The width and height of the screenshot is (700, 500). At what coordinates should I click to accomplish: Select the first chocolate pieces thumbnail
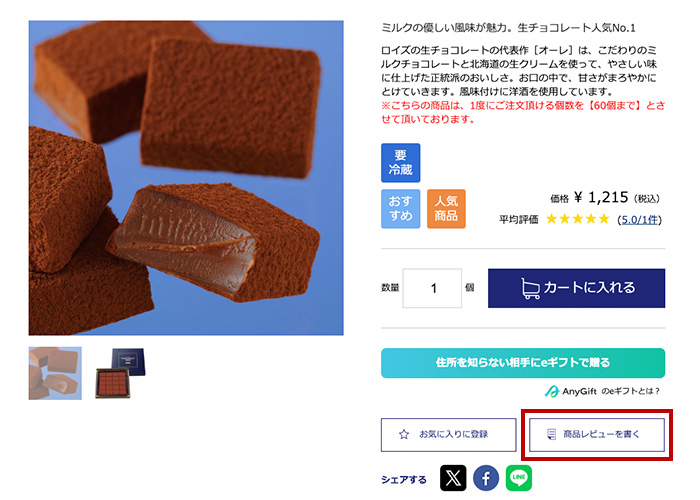click(55, 373)
